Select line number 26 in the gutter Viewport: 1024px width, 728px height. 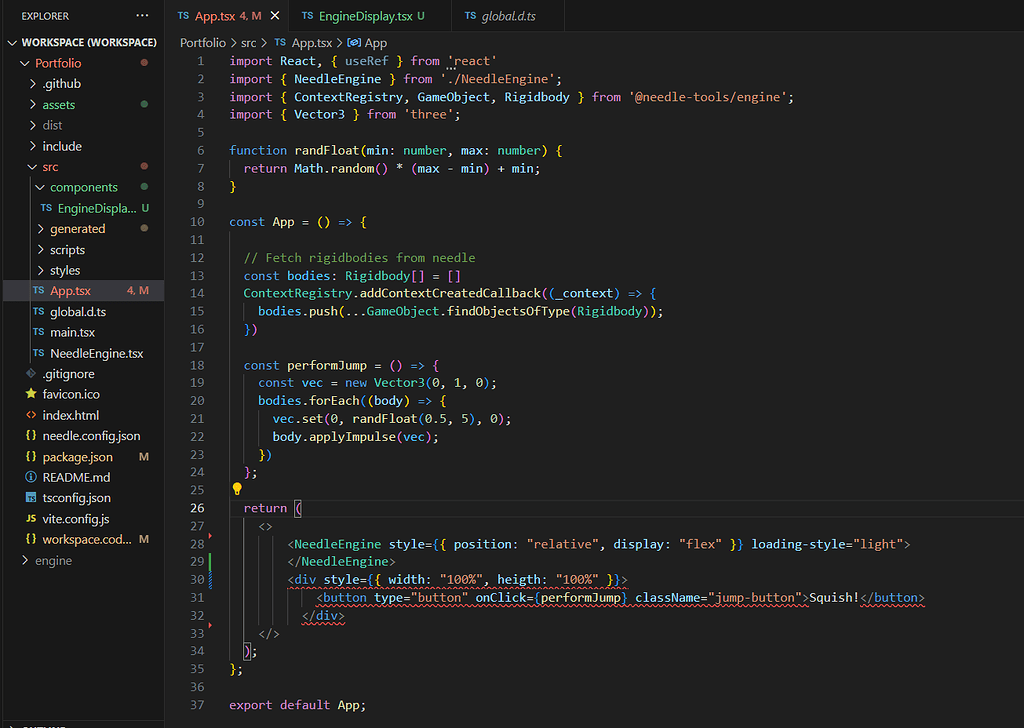click(x=198, y=507)
